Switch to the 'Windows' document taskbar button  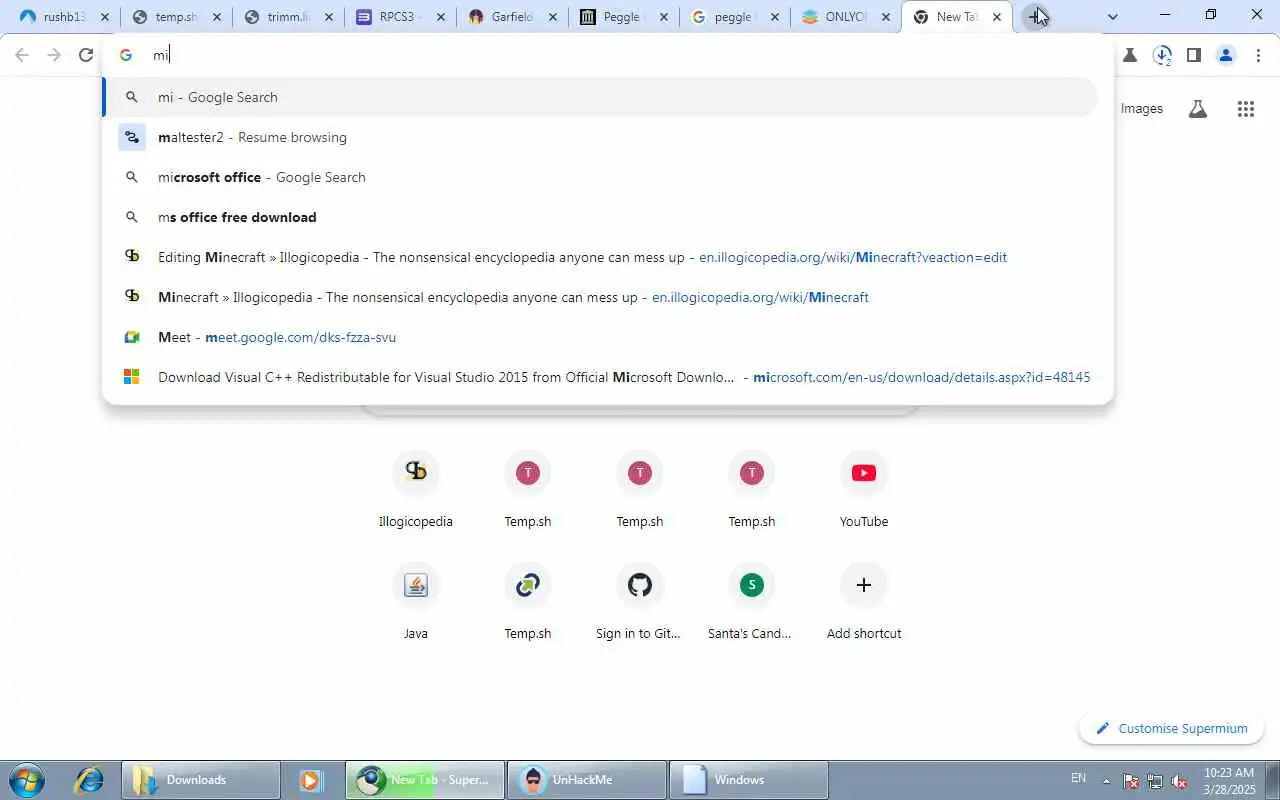point(749,780)
